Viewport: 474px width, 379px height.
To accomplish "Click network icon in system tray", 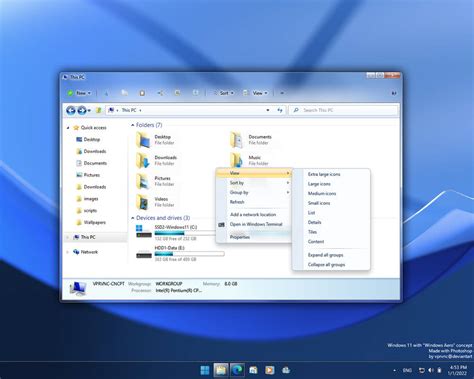I will click(422, 370).
